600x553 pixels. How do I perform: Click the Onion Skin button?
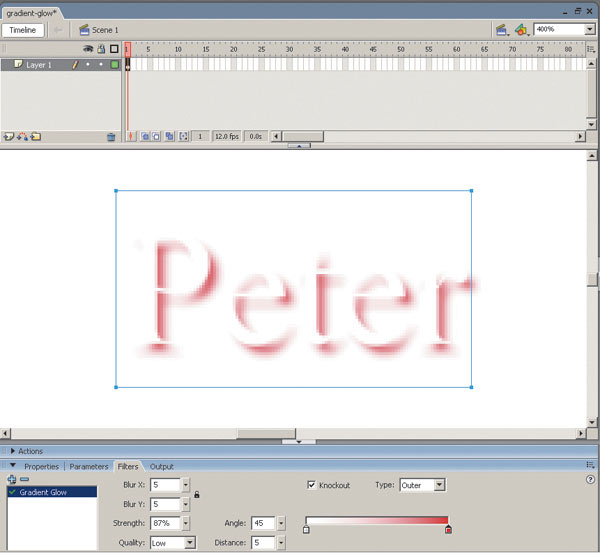pos(145,136)
